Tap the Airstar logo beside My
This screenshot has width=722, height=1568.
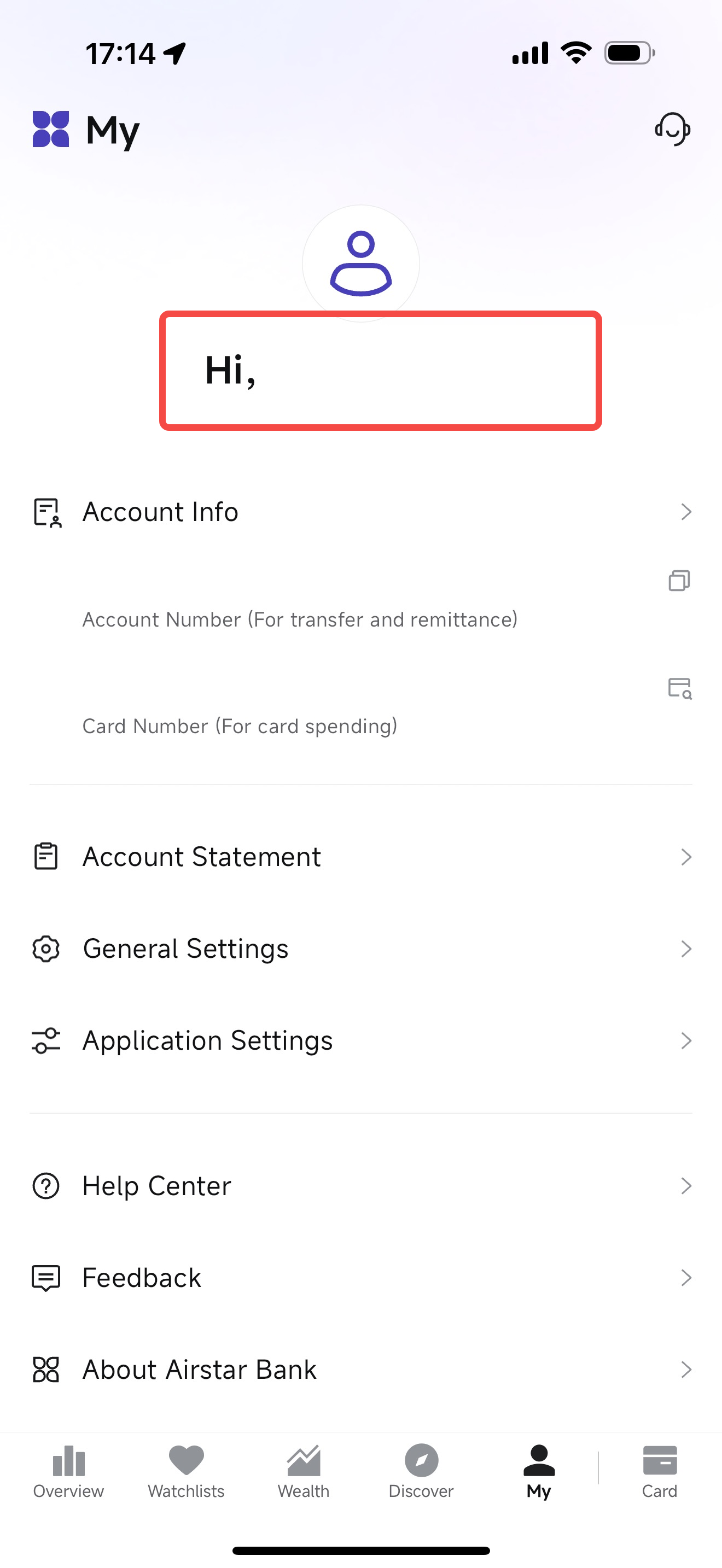point(50,129)
